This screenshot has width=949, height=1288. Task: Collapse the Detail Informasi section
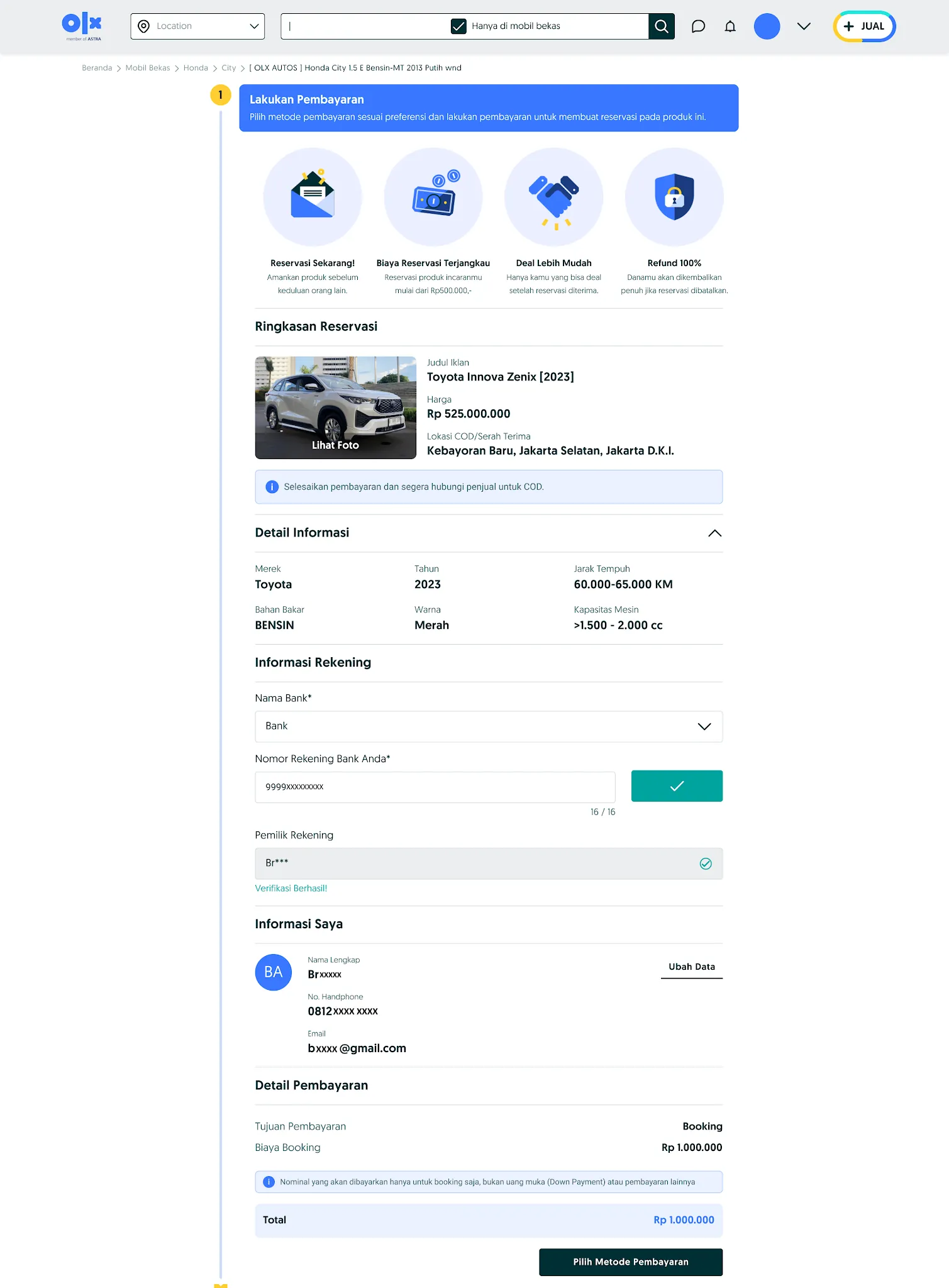tap(714, 533)
